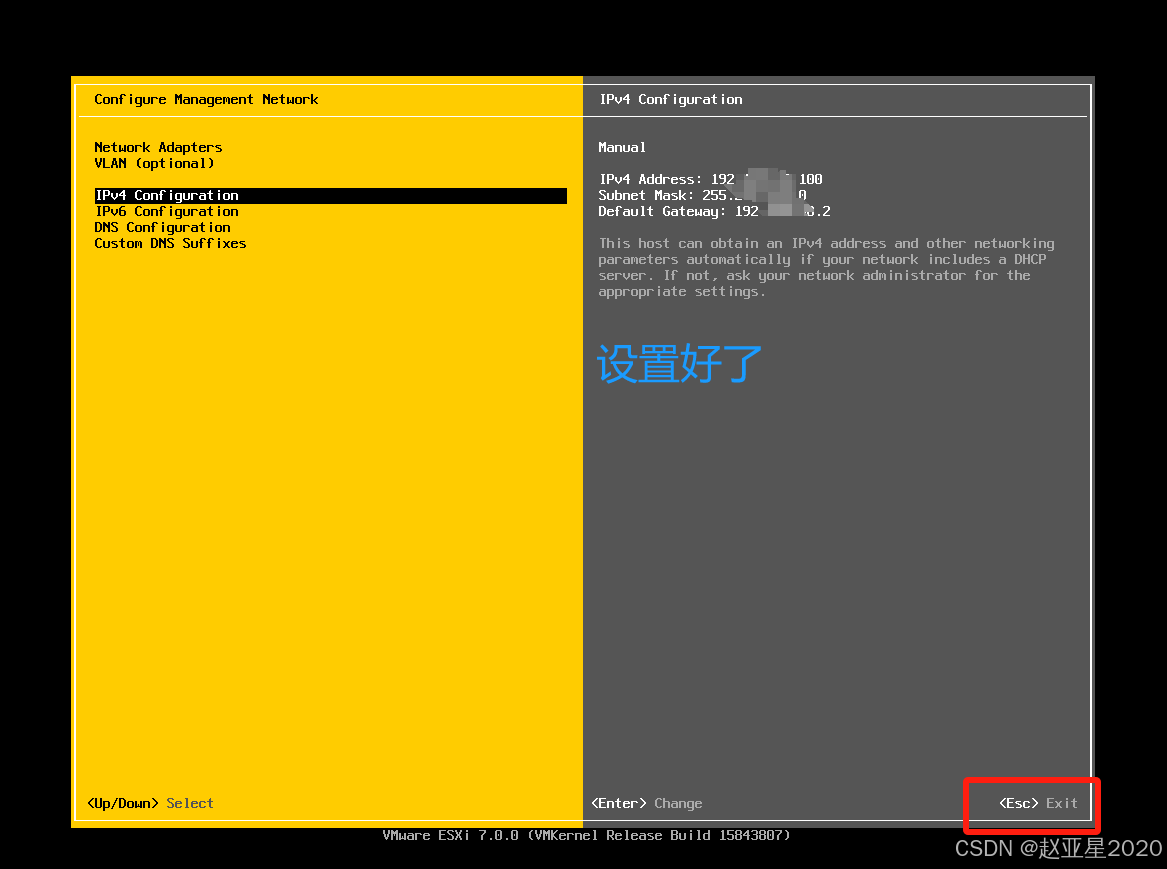Open DNS Configuration entry

click(x=162, y=228)
